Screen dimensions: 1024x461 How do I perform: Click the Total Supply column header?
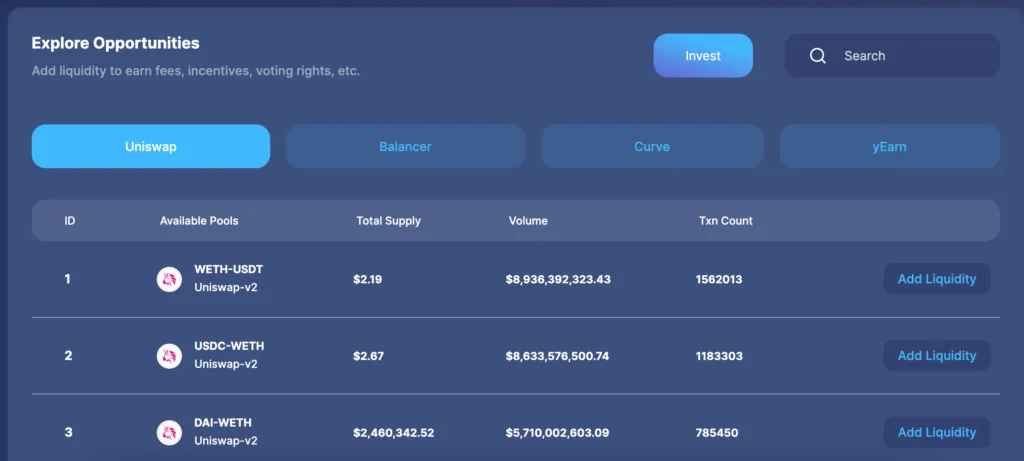point(389,221)
